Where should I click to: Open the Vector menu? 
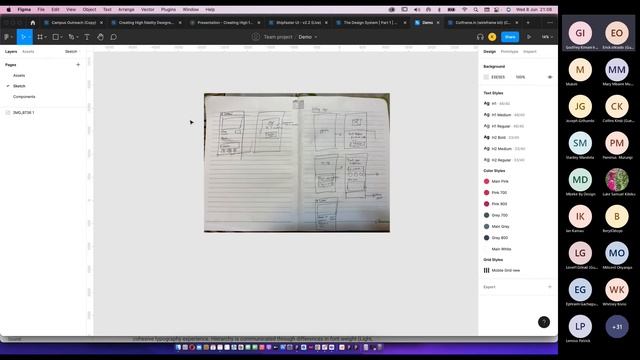click(147, 9)
